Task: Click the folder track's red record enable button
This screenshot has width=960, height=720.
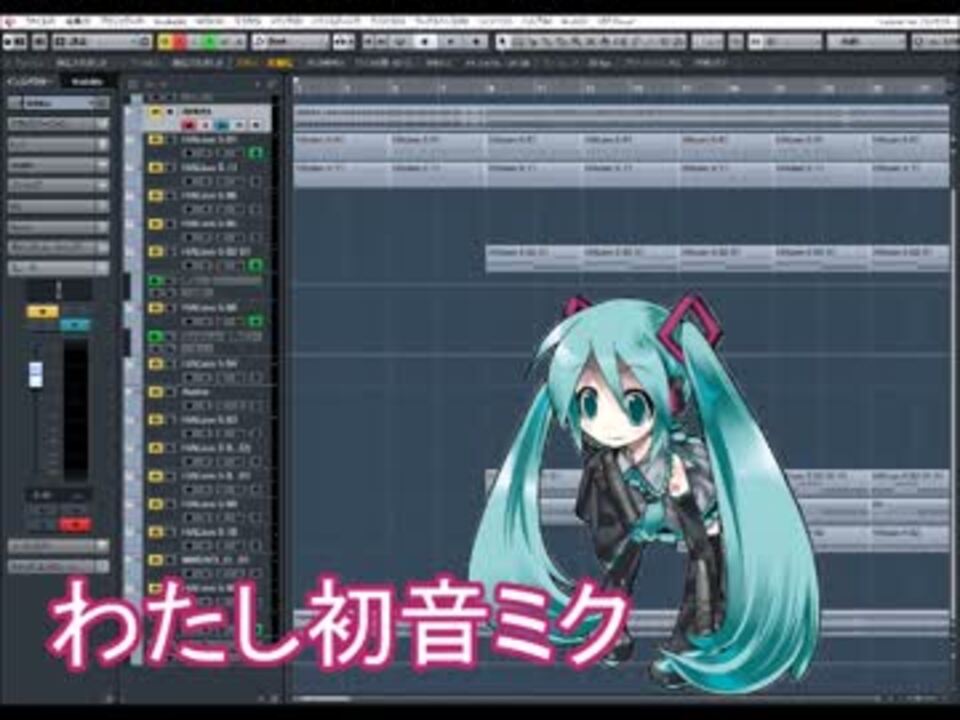Action: pos(189,125)
